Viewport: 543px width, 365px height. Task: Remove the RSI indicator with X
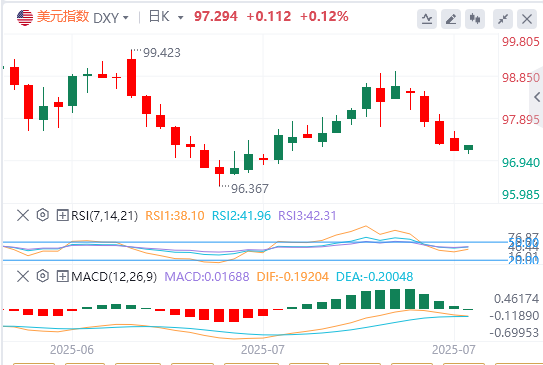[x=23, y=215]
